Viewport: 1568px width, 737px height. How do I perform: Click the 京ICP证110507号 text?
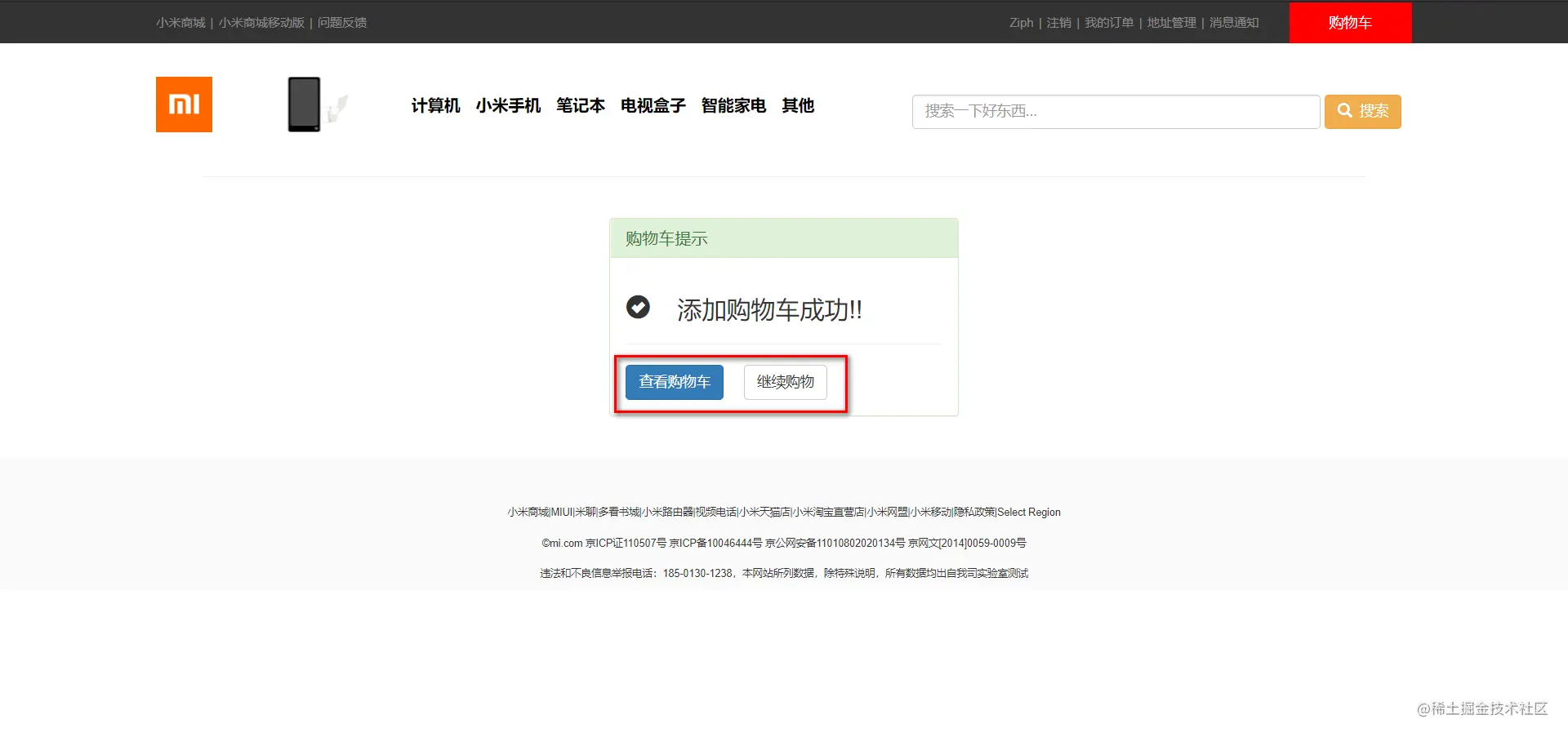pyautogui.click(x=626, y=544)
